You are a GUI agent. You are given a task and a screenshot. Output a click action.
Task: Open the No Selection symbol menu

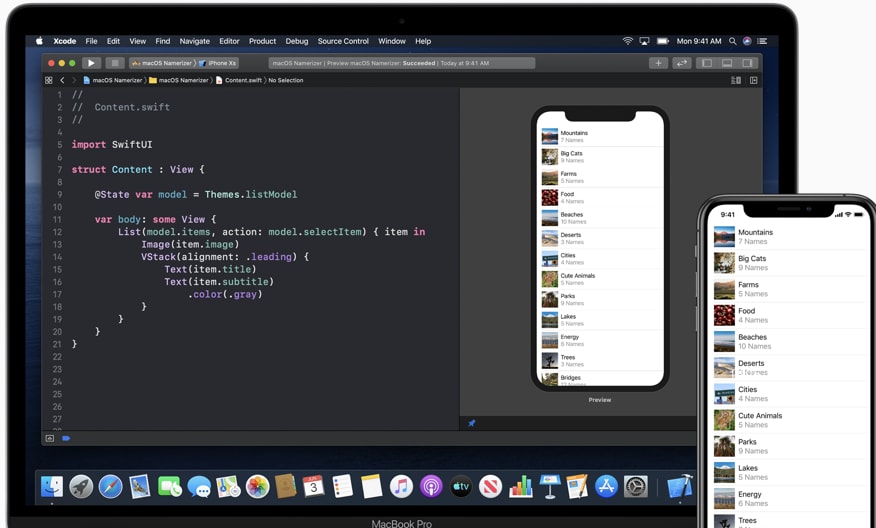coord(285,80)
